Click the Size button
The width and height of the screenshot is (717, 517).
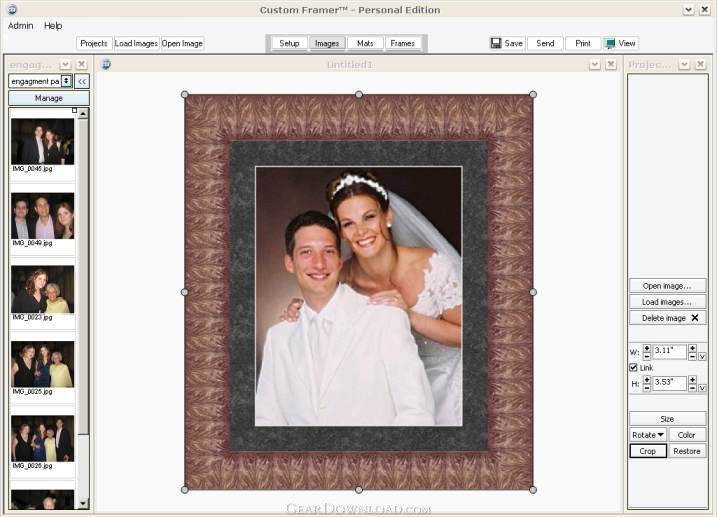tap(668, 419)
